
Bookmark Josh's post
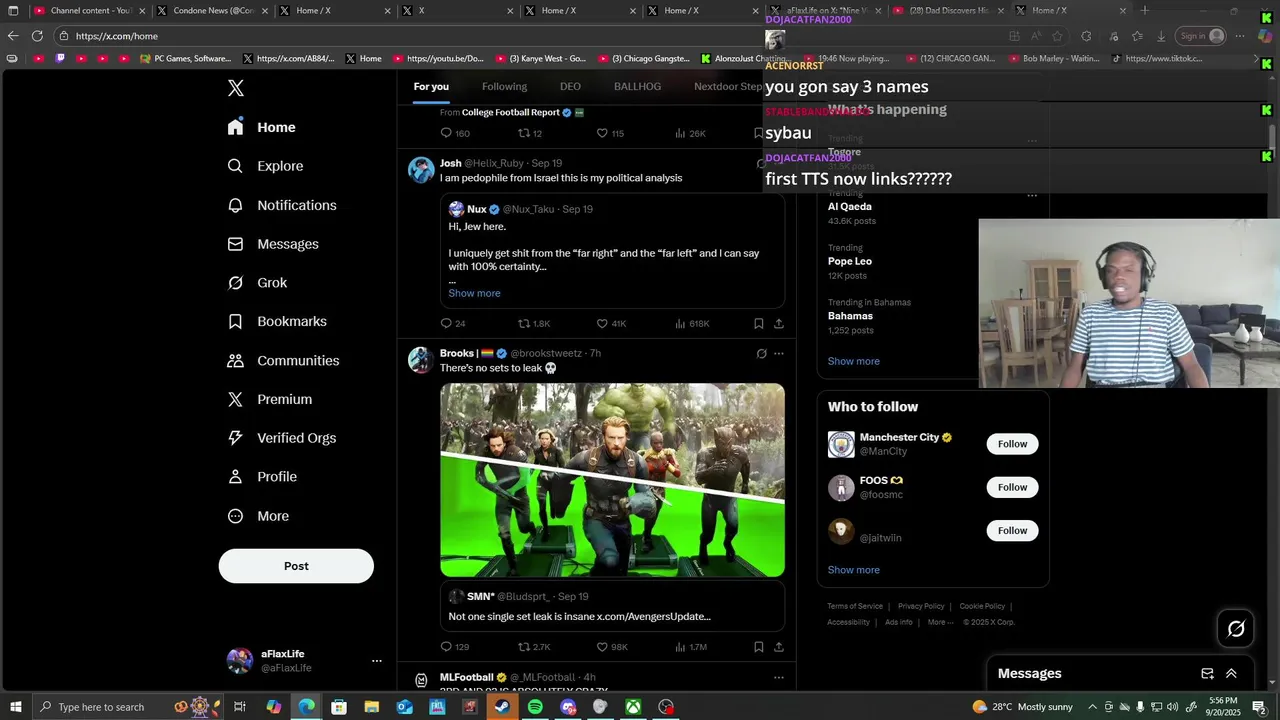(758, 323)
